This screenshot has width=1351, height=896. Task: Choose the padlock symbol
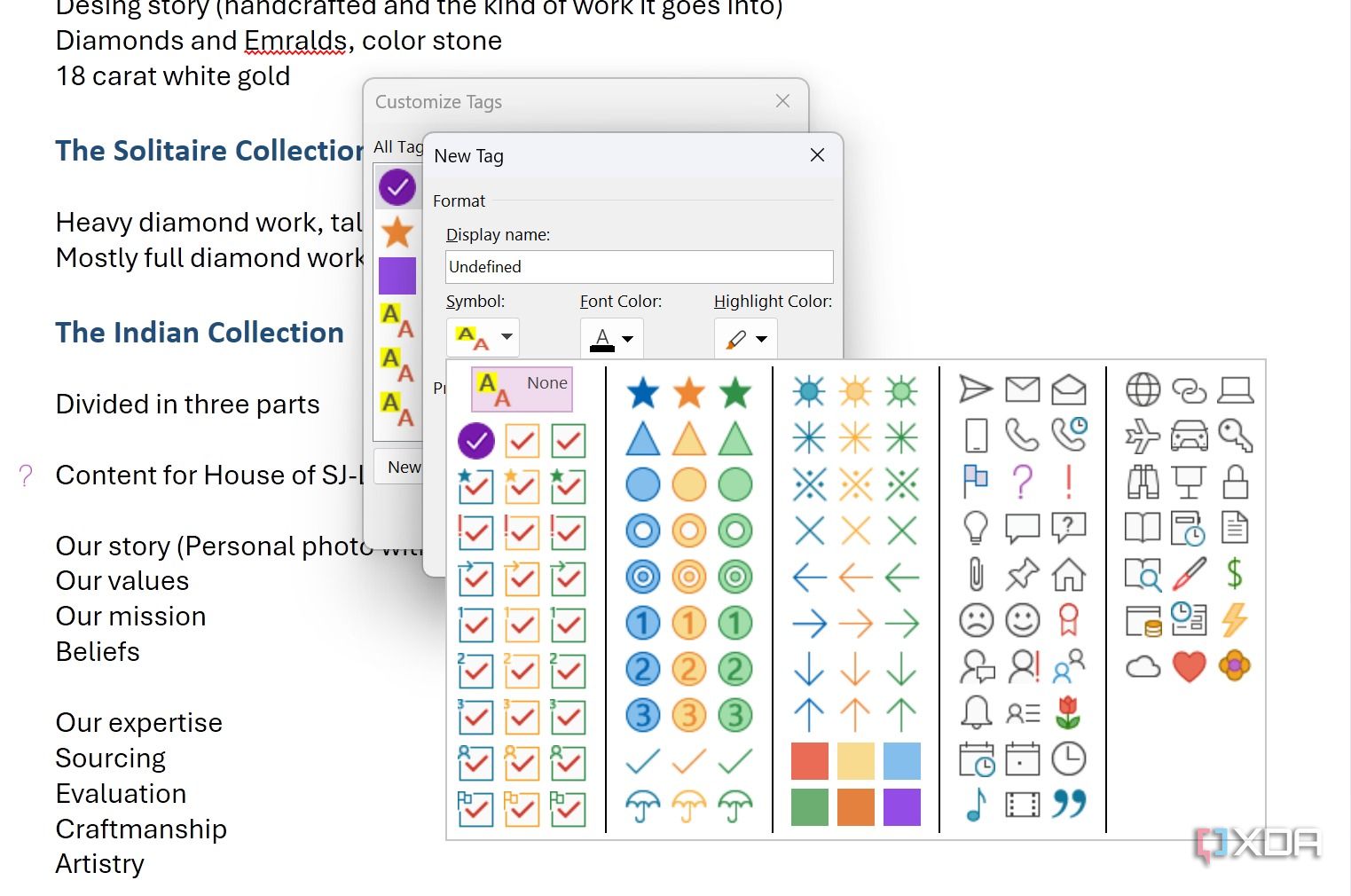(1236, 481)
